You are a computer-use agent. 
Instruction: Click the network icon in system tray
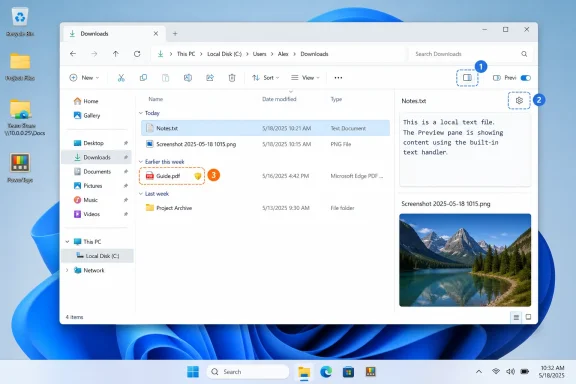tap(496, 372)
